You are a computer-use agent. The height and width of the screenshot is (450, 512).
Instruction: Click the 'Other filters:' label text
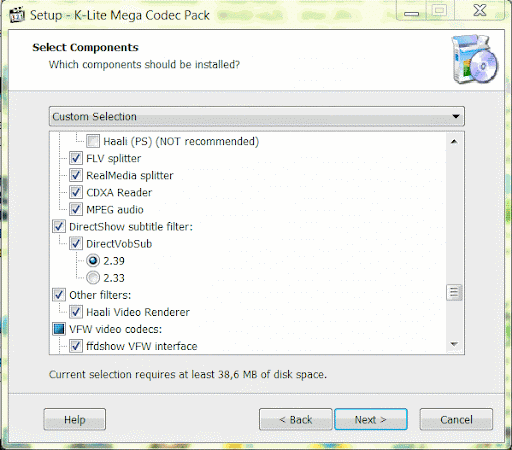coord(100,295)
